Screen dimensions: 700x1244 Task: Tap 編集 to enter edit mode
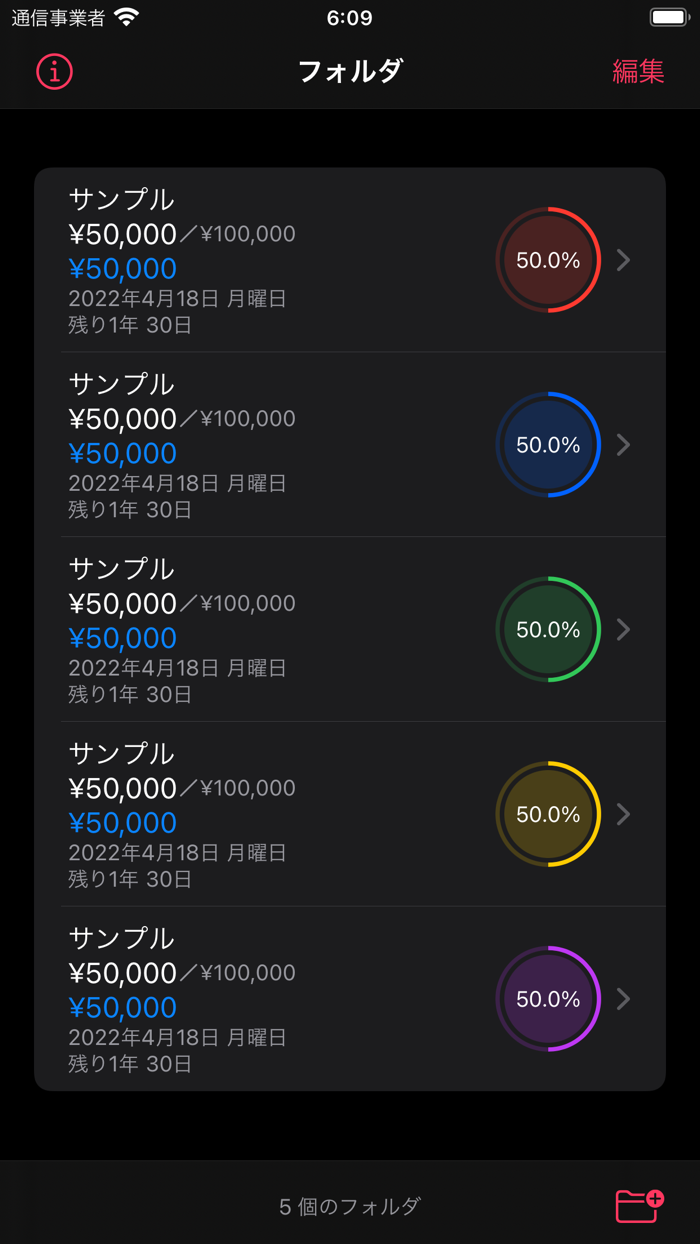pos(638,71)
